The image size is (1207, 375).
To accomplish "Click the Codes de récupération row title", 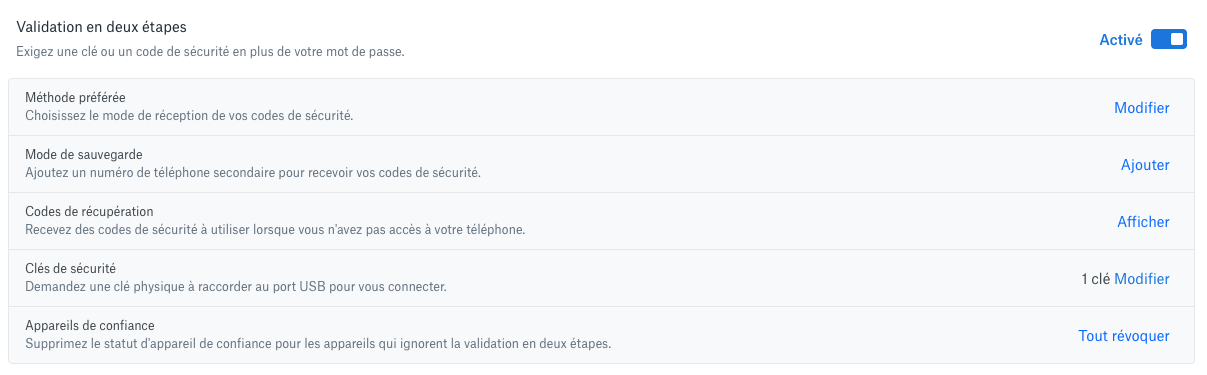I will click(89, 212).
